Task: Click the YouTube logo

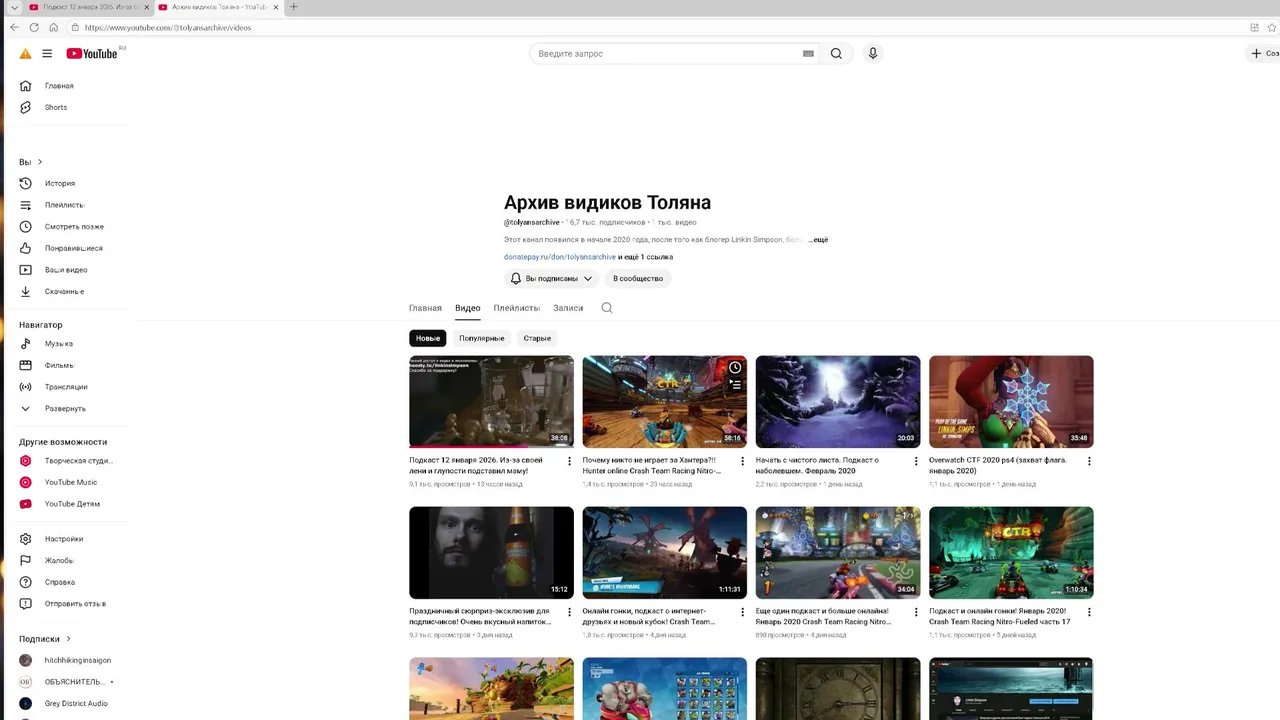Action: 92,53
